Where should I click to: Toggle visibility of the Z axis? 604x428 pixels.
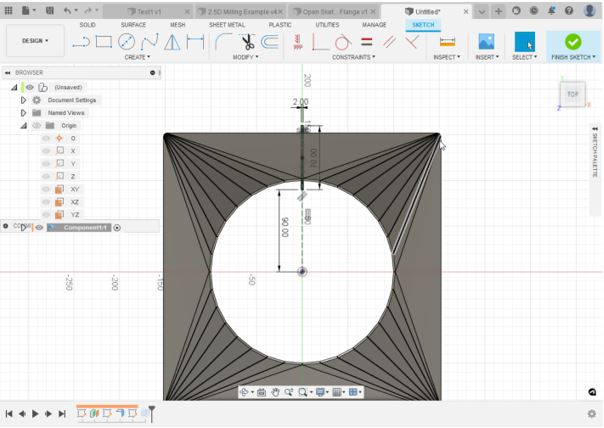click(46, 176)
